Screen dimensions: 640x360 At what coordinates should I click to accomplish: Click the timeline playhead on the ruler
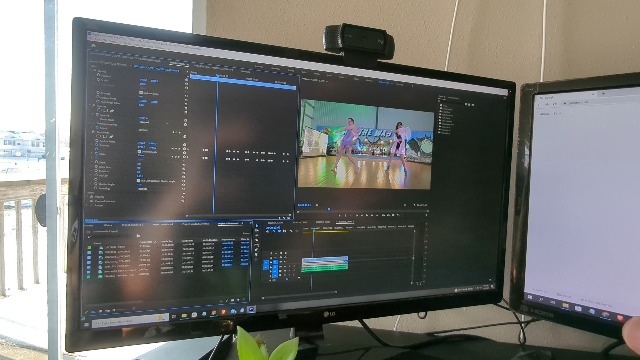click(313, 231)
